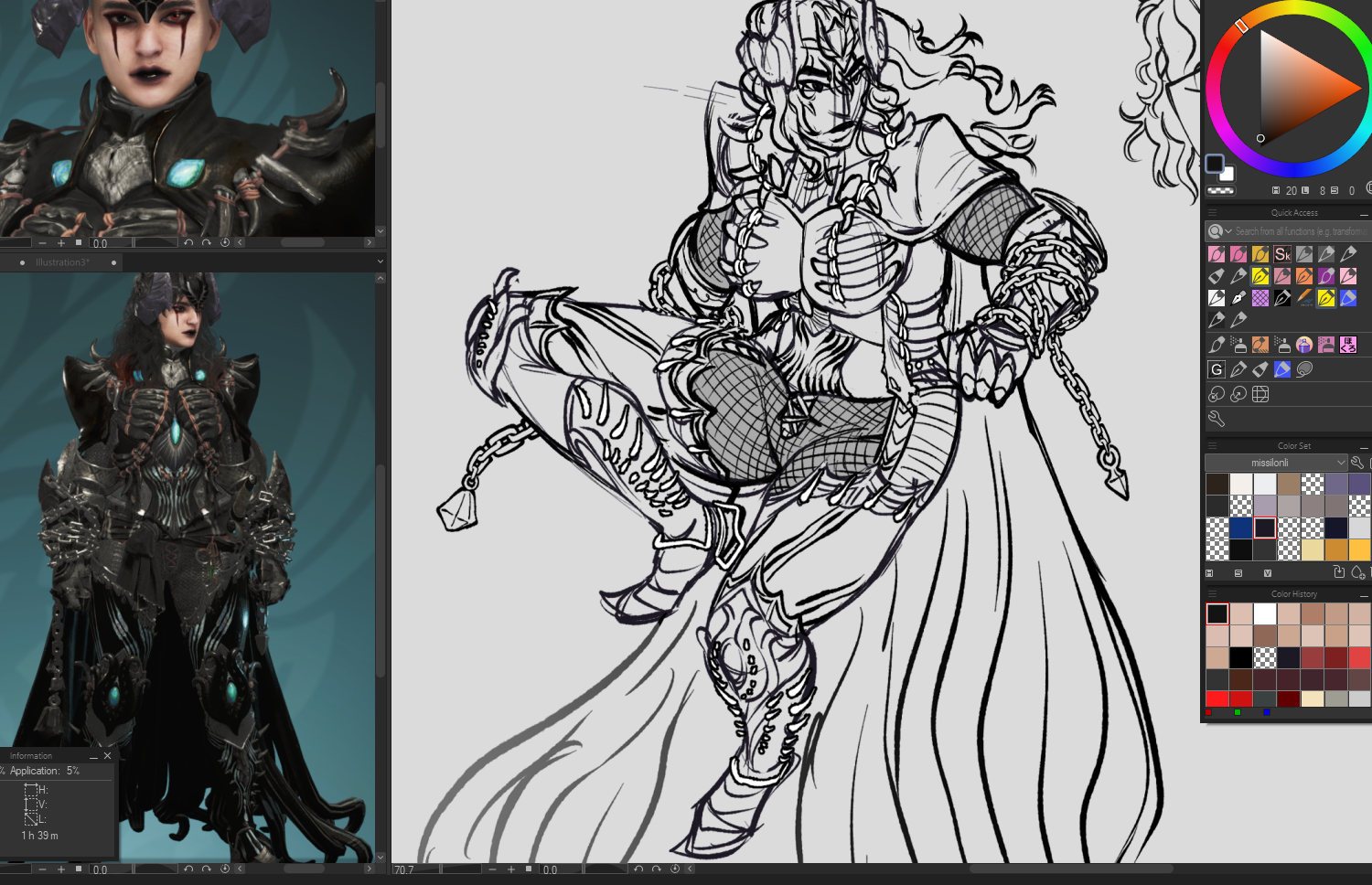Image resolution: width=1372 pixels, height=885 pixels.
Task: Open the Quick Access panel hamburger menu
Action: click(1213, 213)
